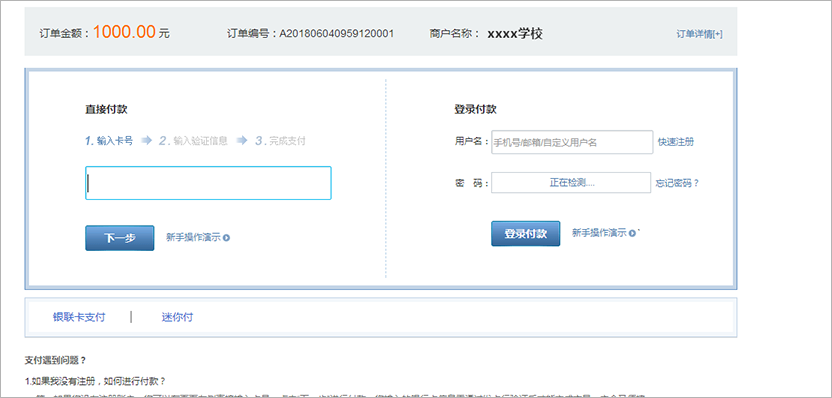This screenshot has height=398, width=832.
Task: Focus the 用户名 input field
Action: point(572,142)
